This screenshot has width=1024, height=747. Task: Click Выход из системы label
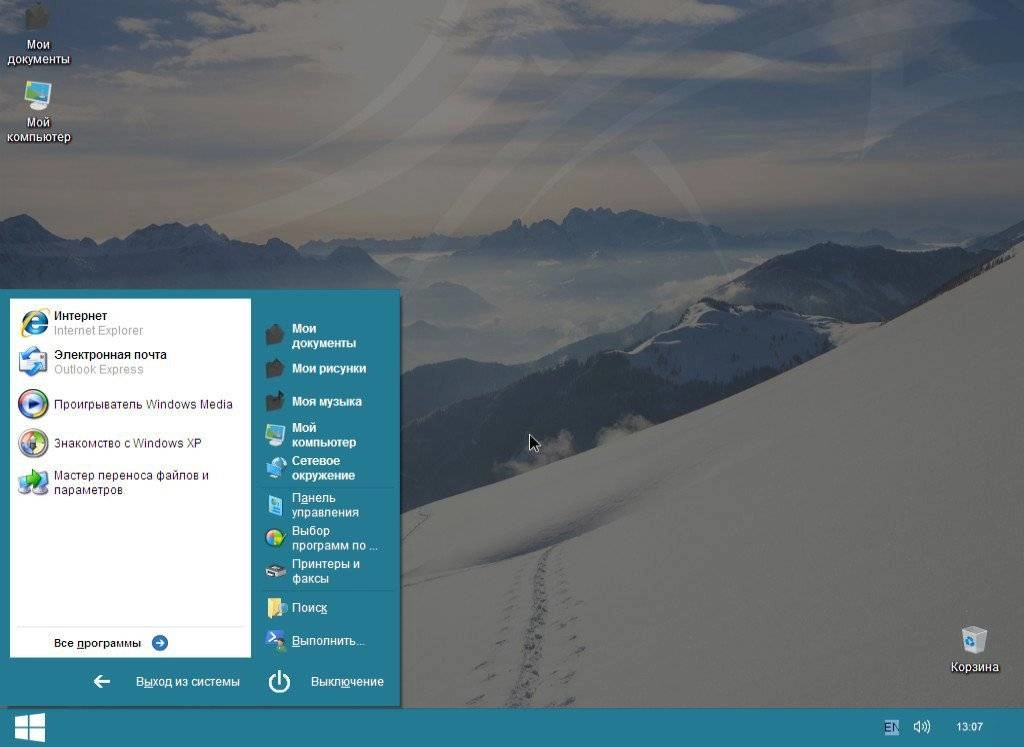point(187,682)
